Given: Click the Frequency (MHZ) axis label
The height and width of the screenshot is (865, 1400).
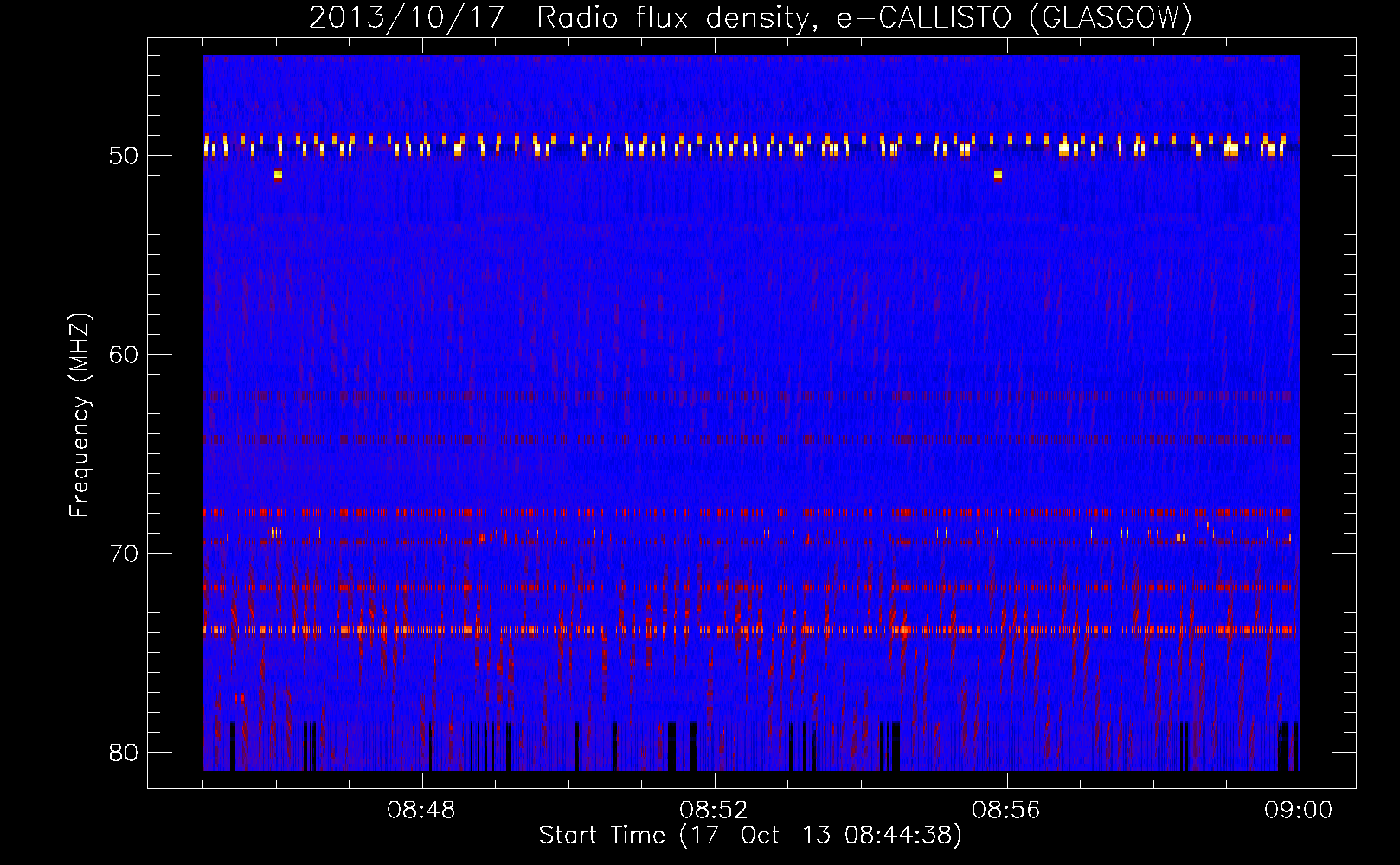Looking at the screenshot, I should [x=80, y=415].
